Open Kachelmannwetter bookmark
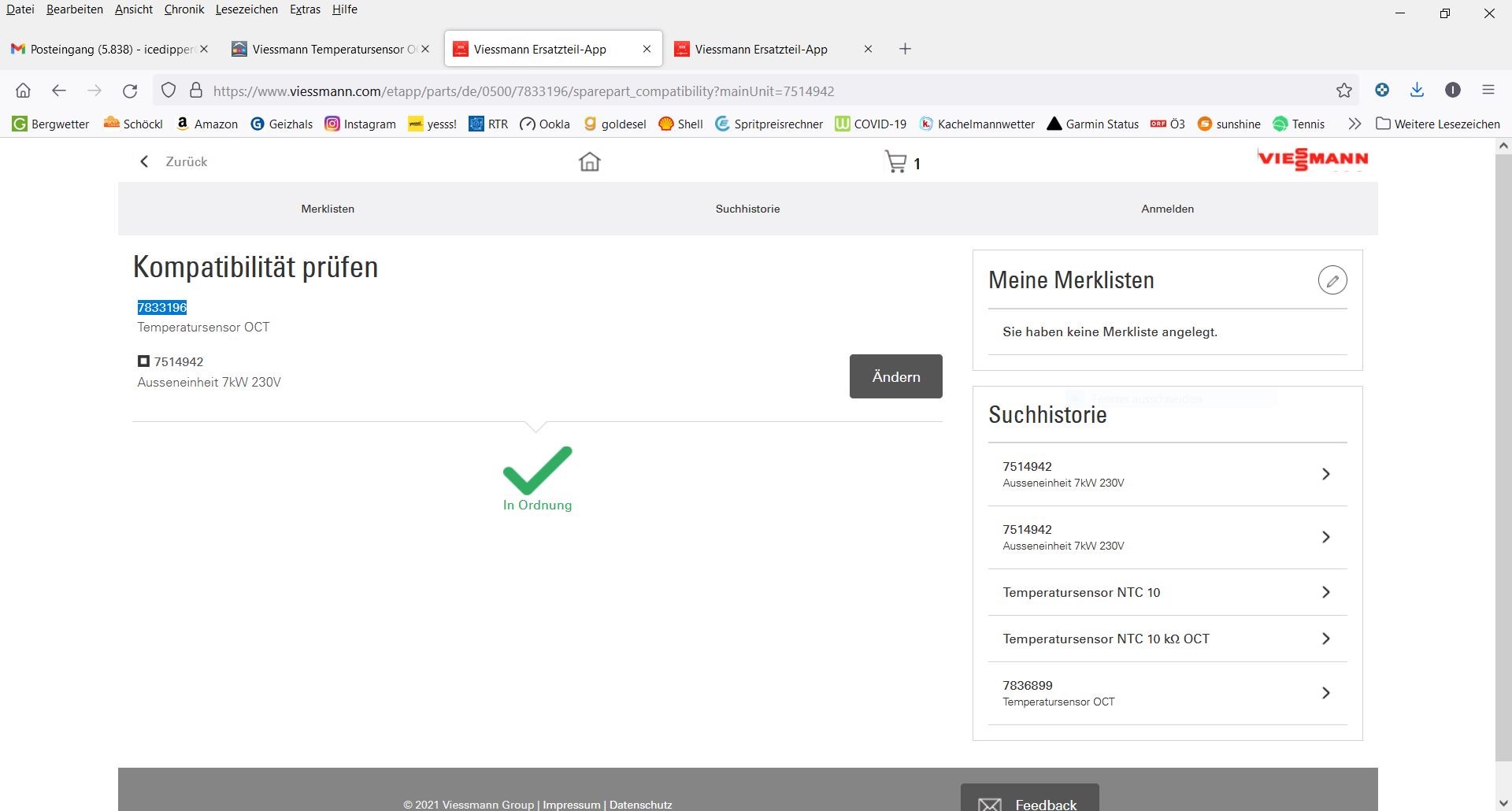Screen dimensions: 1512x811 977,124
